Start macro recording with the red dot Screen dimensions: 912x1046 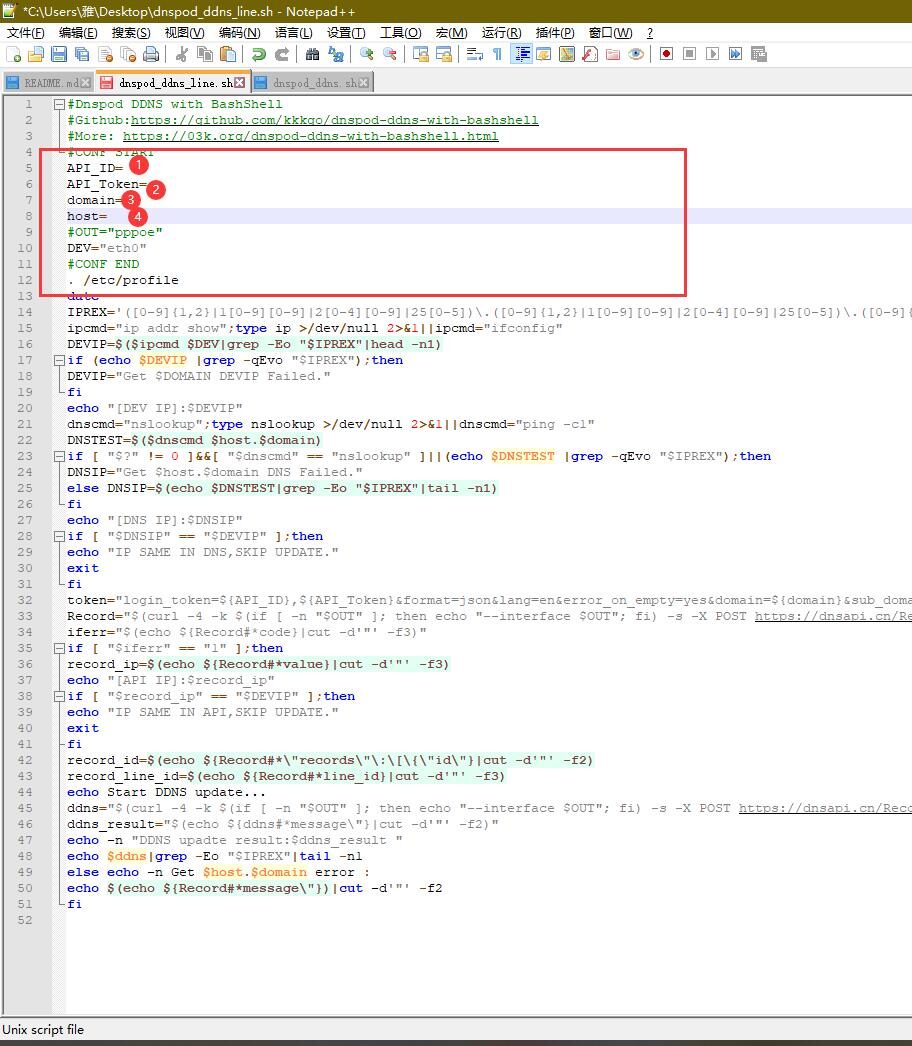point(666,54)
